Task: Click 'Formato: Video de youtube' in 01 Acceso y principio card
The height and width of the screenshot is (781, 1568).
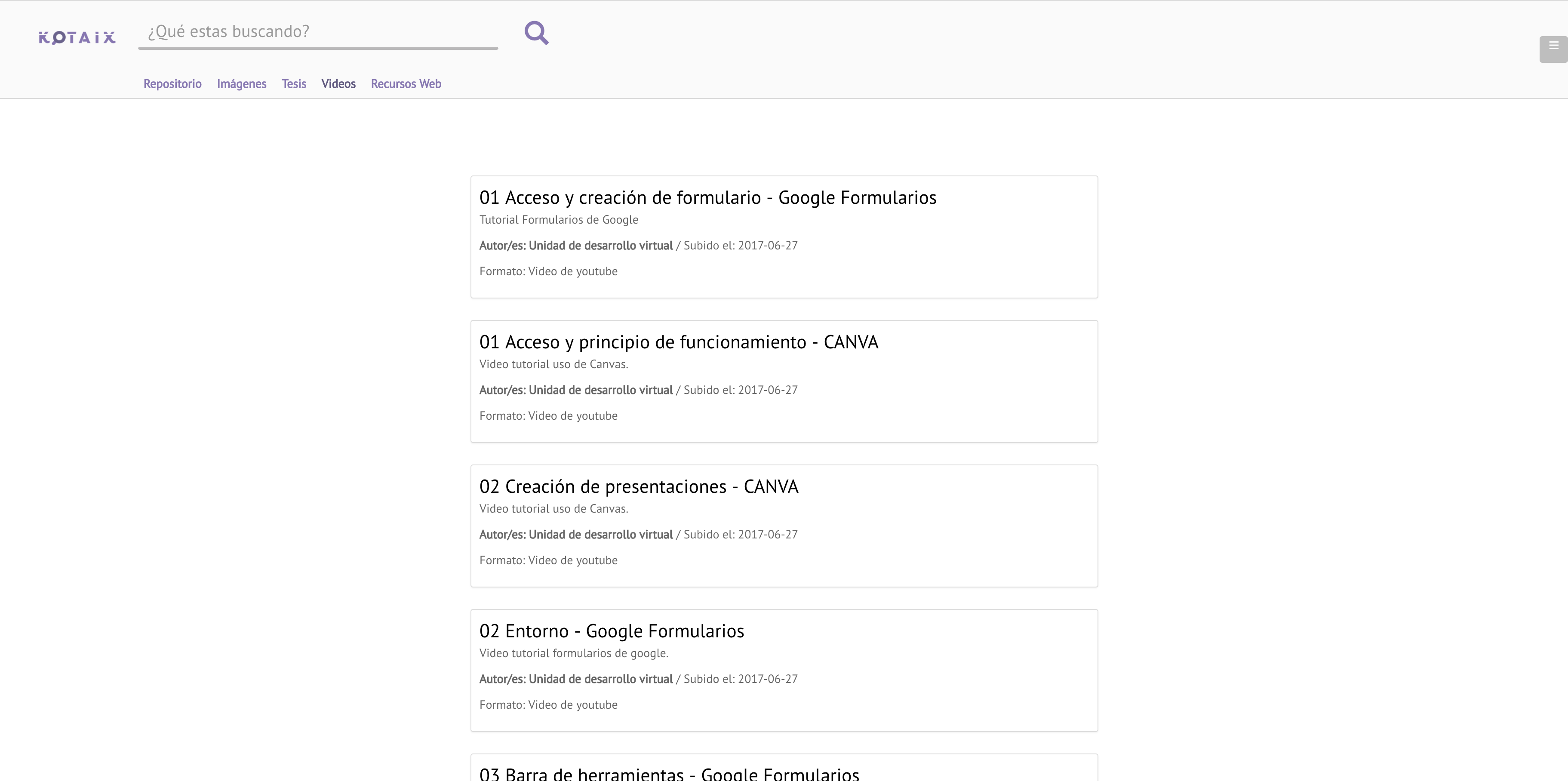Action: tap(548, 416)
